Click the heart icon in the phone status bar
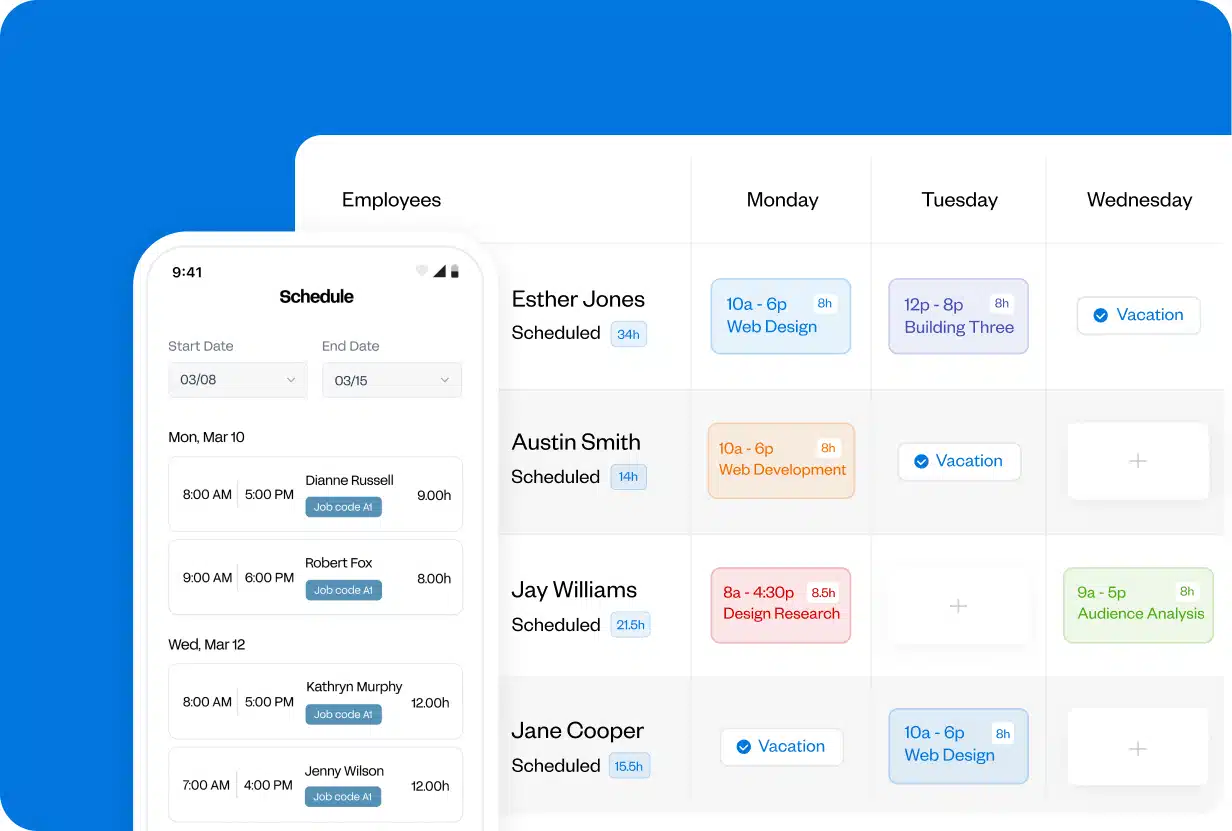1232x831 pixels. pyautogui.click(x=422, y=270)
